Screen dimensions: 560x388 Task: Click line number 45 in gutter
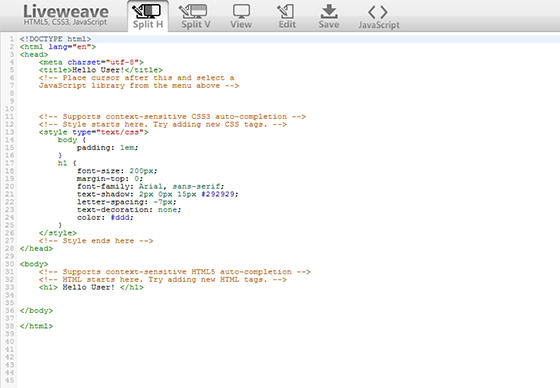pos(10,380)
